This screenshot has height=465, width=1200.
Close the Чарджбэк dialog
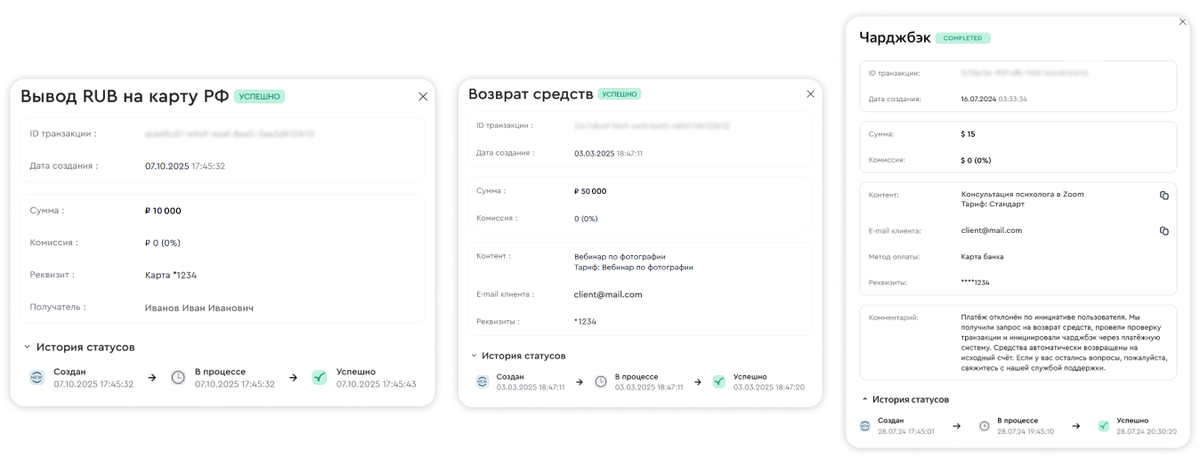pyautogui.click(x=1183, y=22)
